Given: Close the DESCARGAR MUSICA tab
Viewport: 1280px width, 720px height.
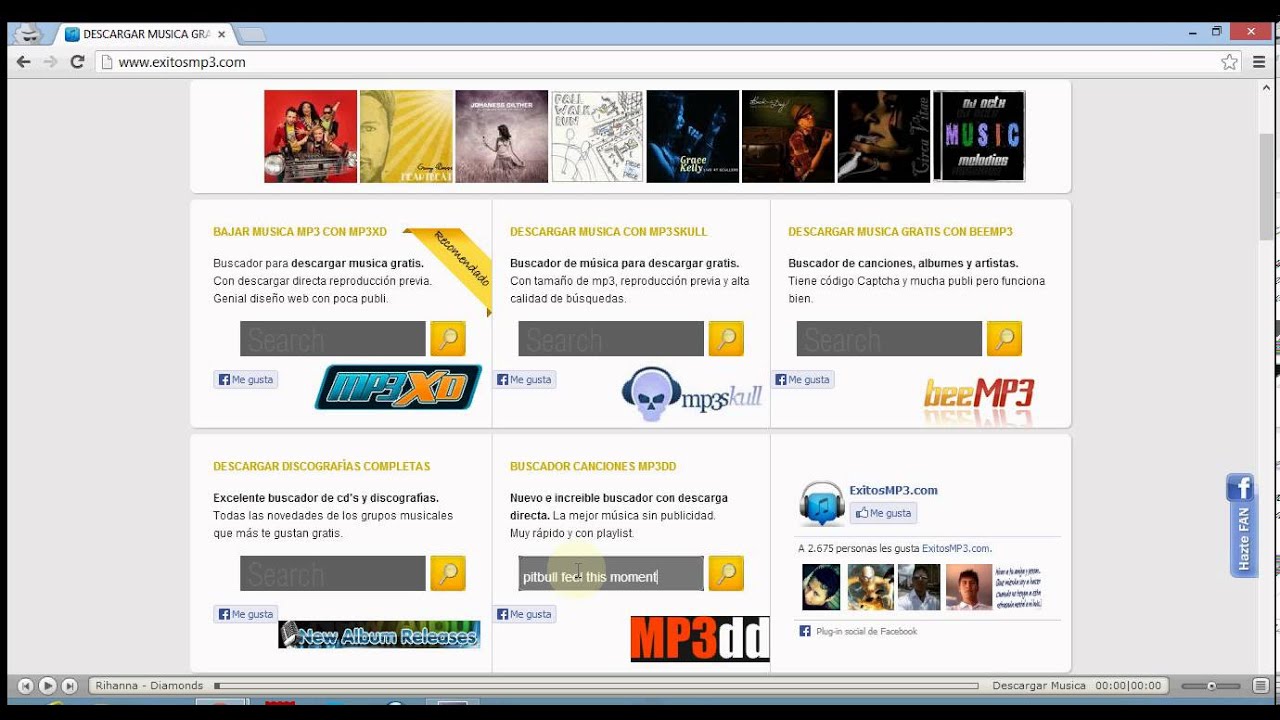Looking at the screenshot, I should pyautogui.click(x=221, y=34).
